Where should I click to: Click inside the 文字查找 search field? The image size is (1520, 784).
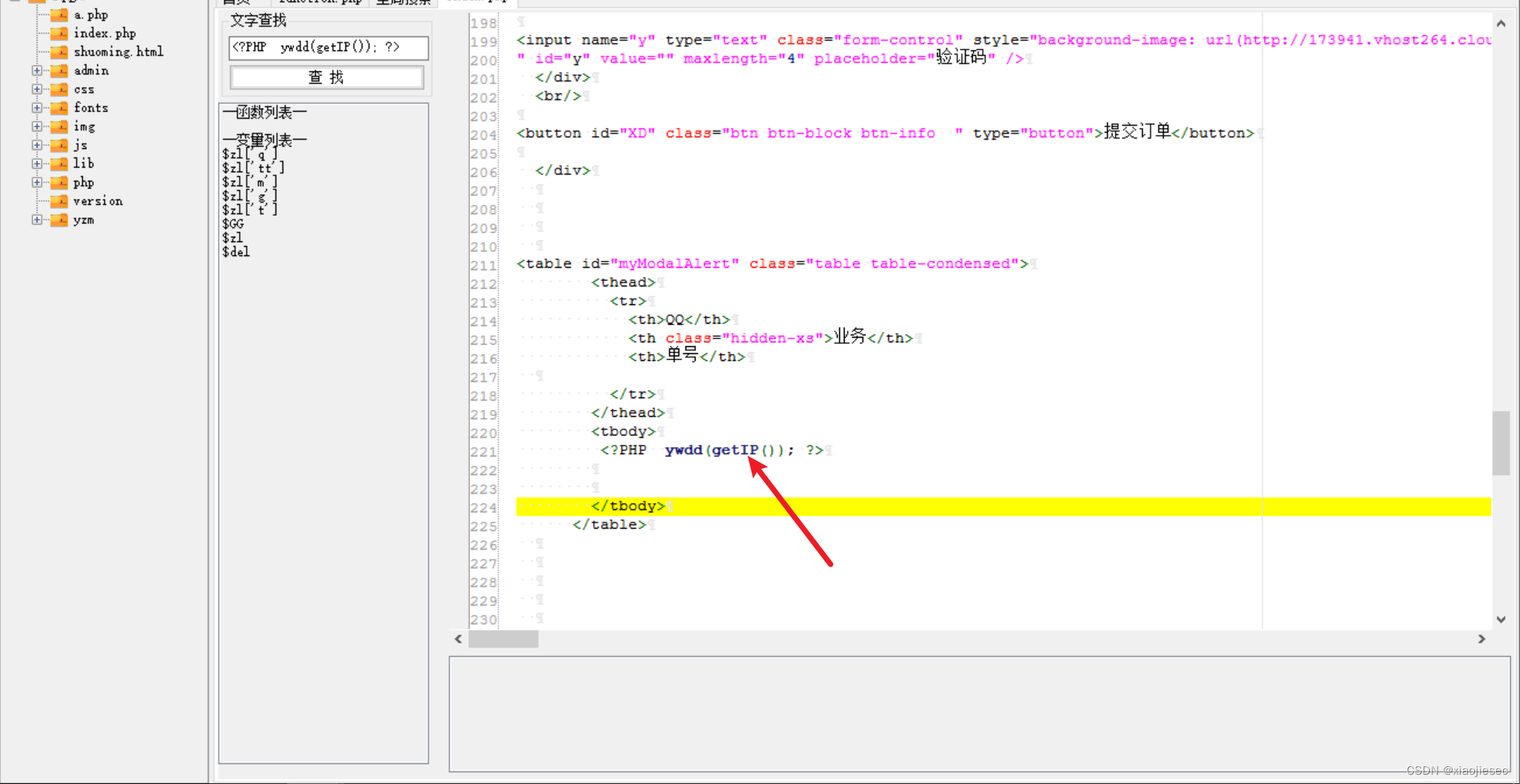(328, 47)
